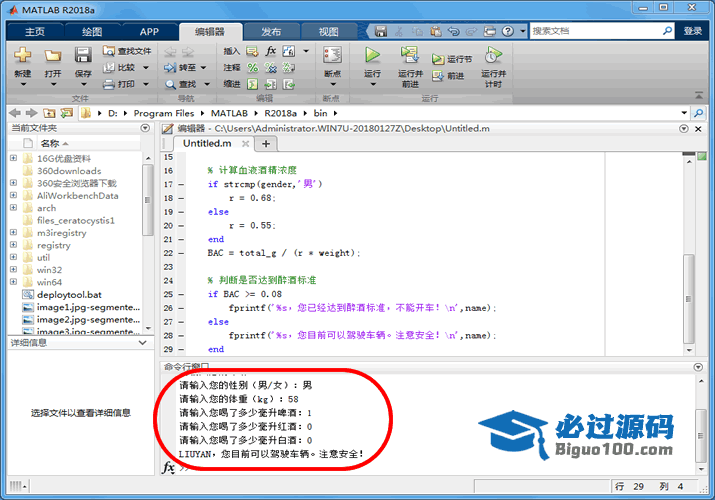Click 查找文件 (Find Files) button

127,51
